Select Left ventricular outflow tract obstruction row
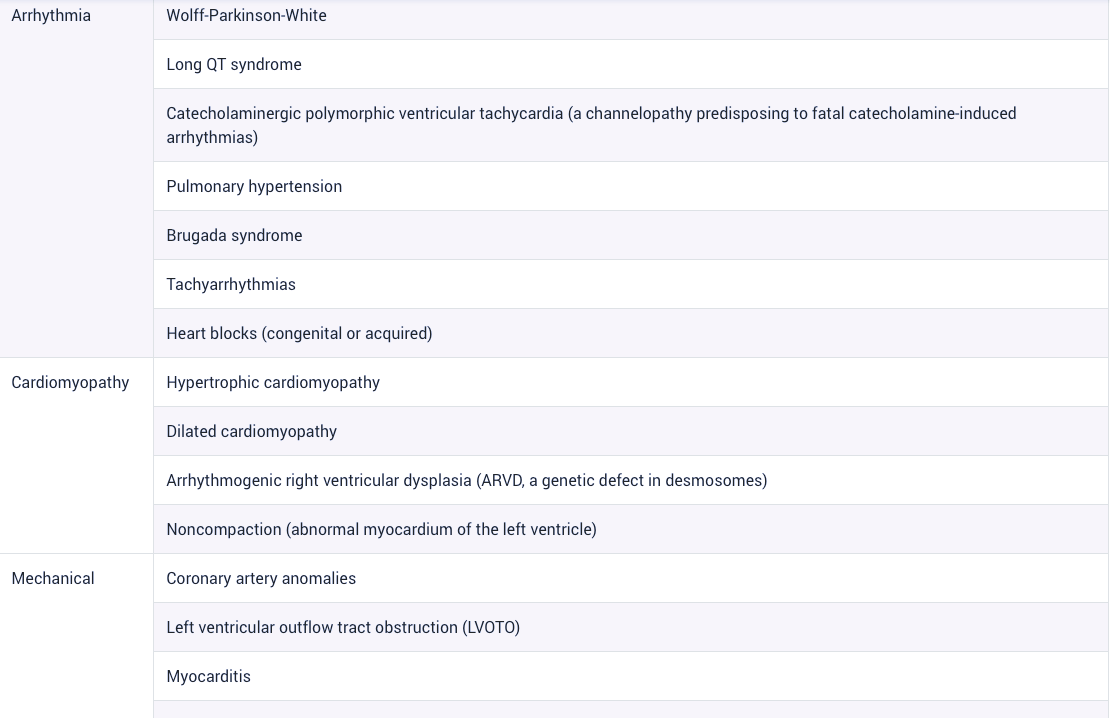Viewport: 1110px width, 718px height. (631, 627)
